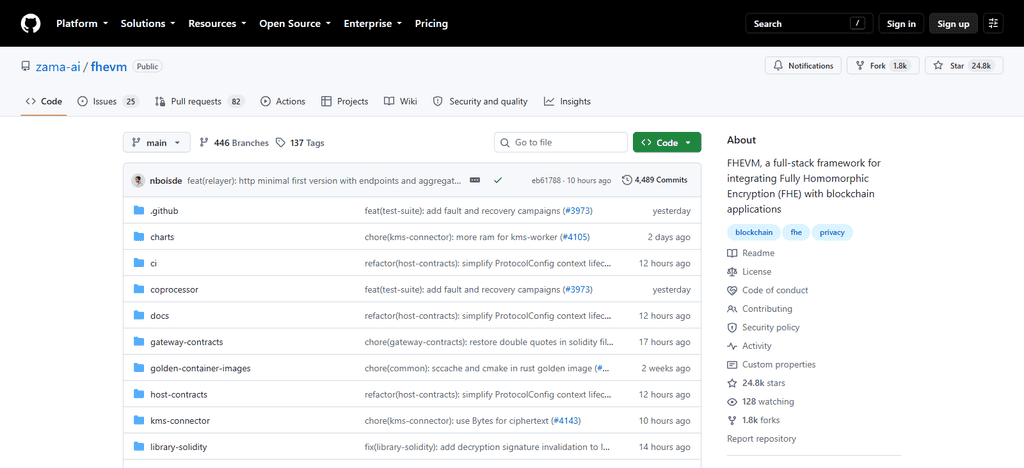Select the Code tab
This screenshot has height=468, width=1024.
(x=44, y=101)
